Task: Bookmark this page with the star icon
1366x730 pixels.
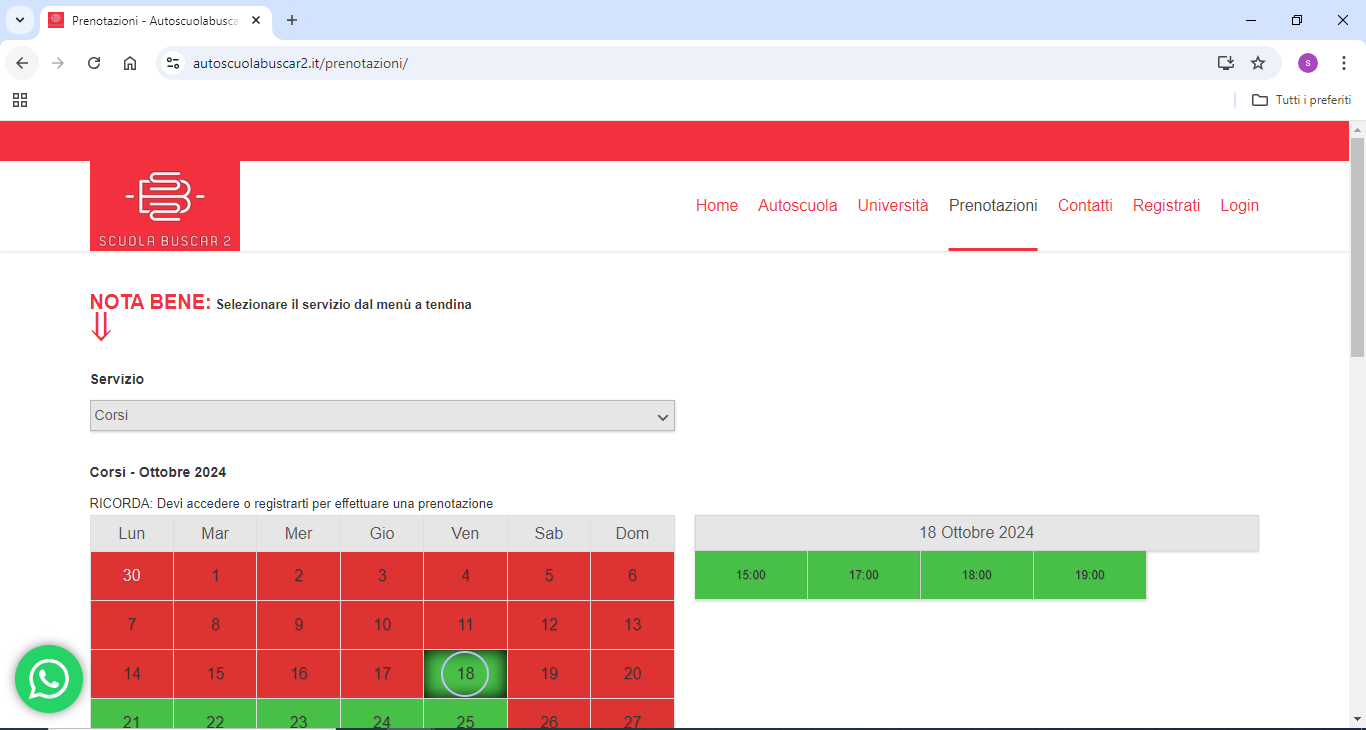Action: click(1258, 63)
